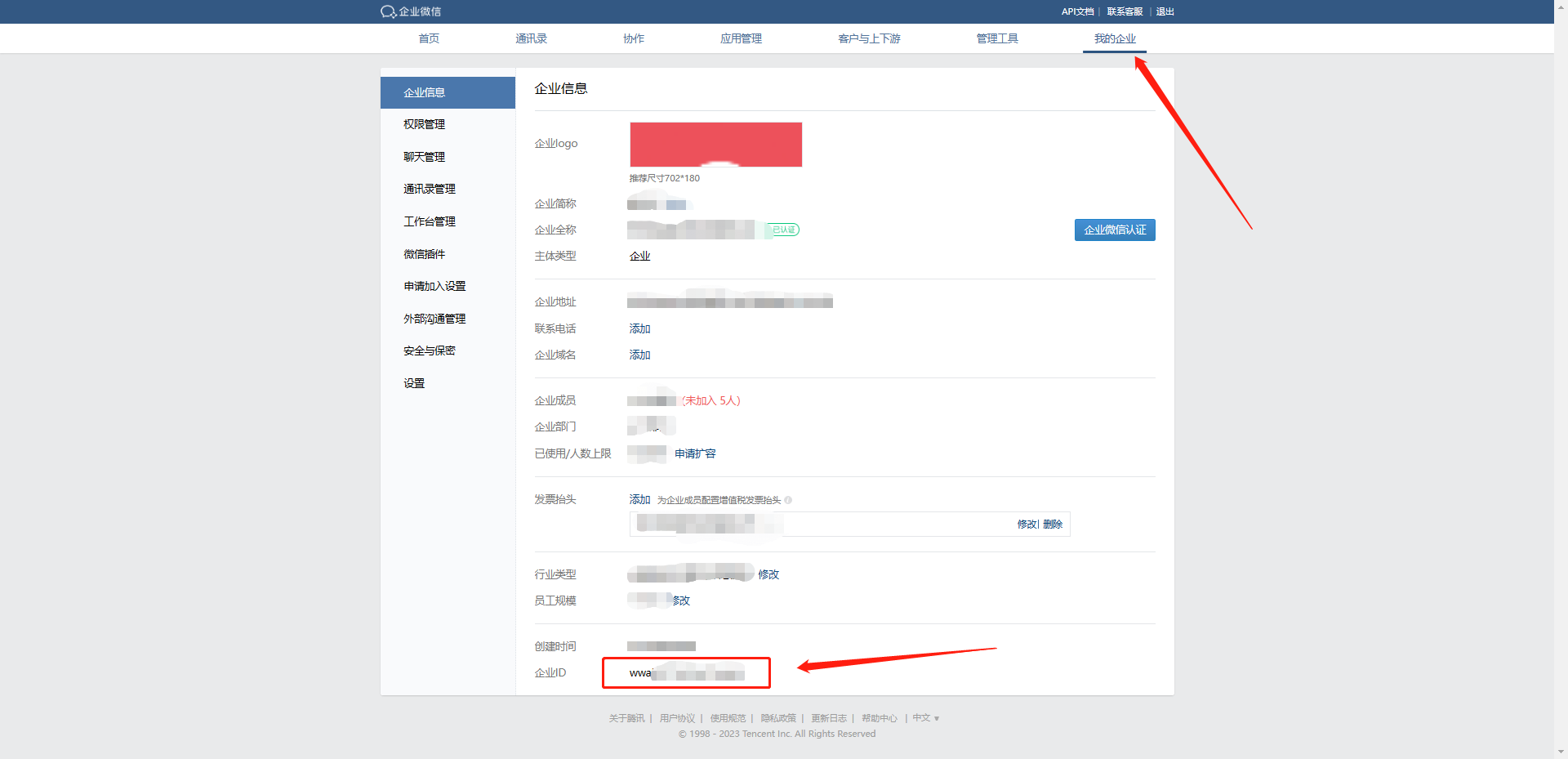Select 权限管理 in the sidebar
This screenshot has height=759, width=1568.
click(x=424, y=124)
